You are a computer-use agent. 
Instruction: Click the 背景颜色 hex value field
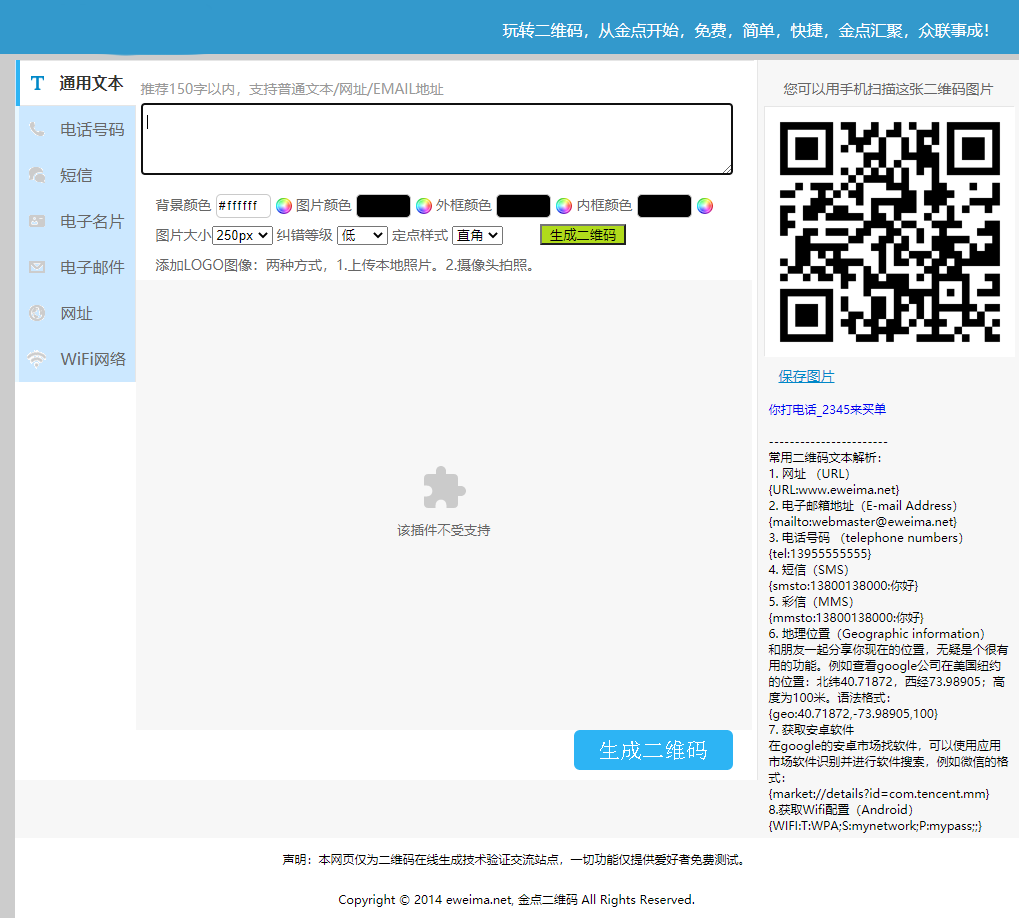243,206
